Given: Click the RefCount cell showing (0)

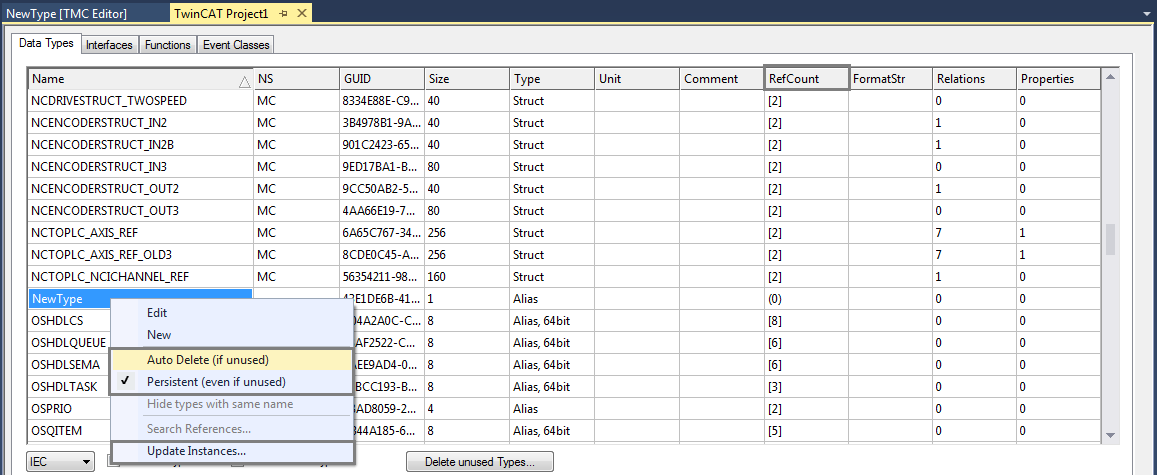Looking at the screenshot, I should point(807,299).
